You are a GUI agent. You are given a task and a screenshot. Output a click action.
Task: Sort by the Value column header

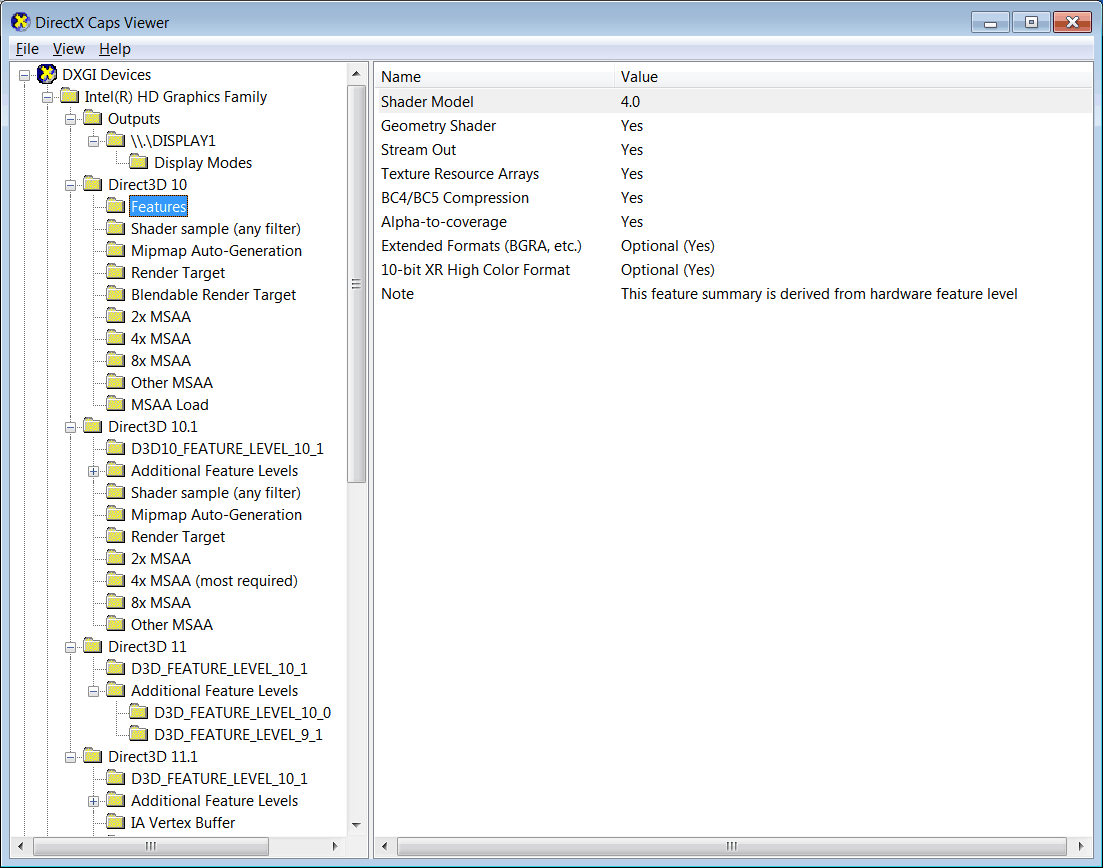pyautogui.click(x=853, y=76)
